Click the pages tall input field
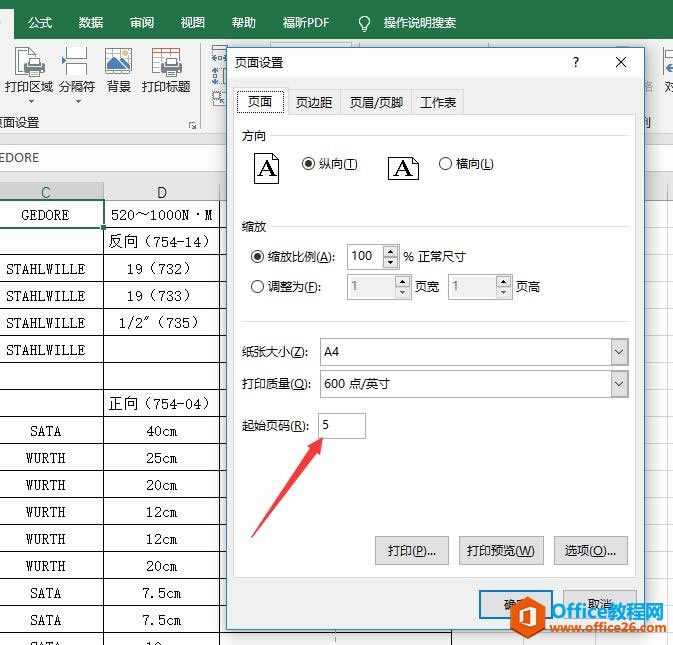 [x=472, y=287]
